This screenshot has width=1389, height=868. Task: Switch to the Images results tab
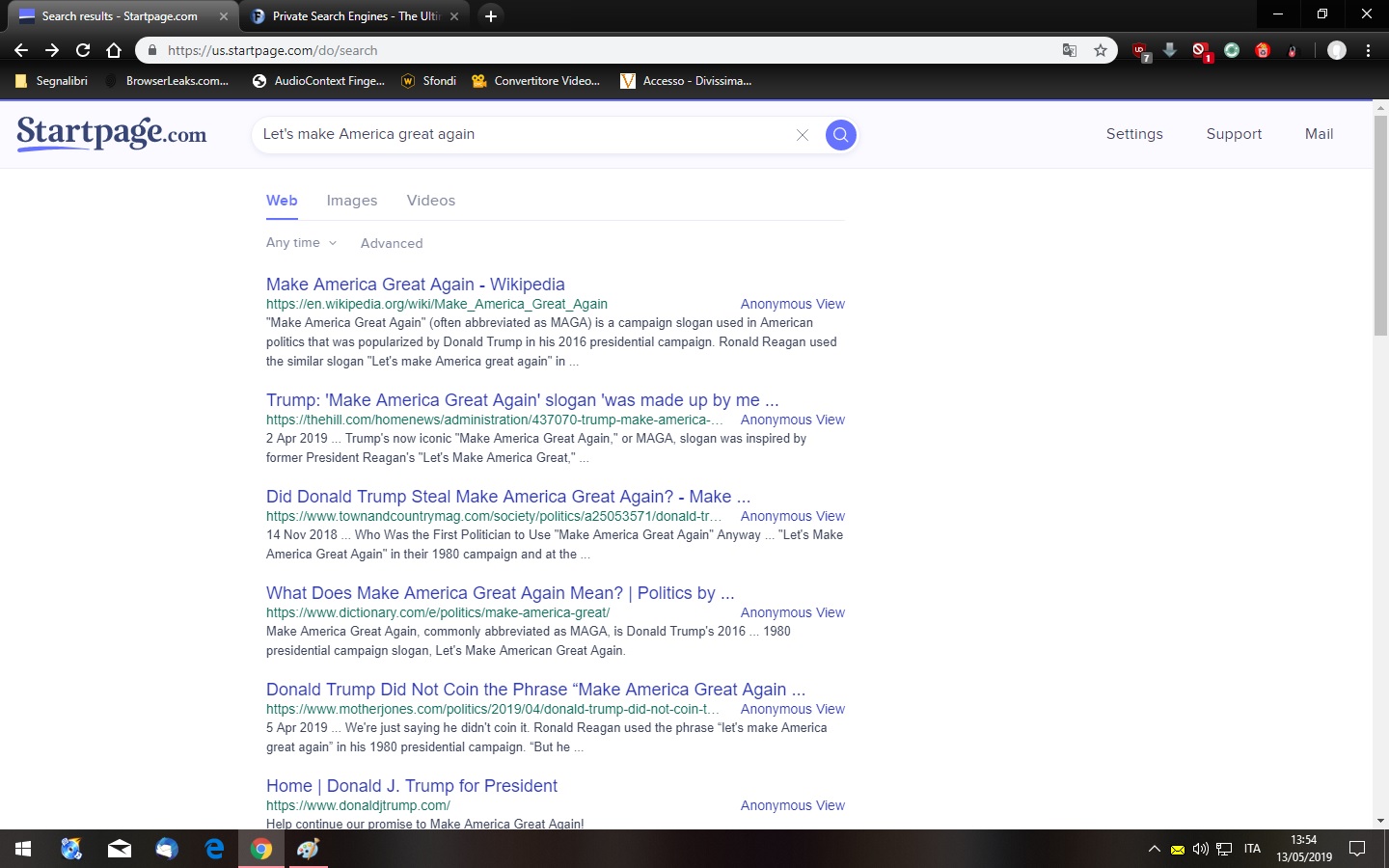352,201
